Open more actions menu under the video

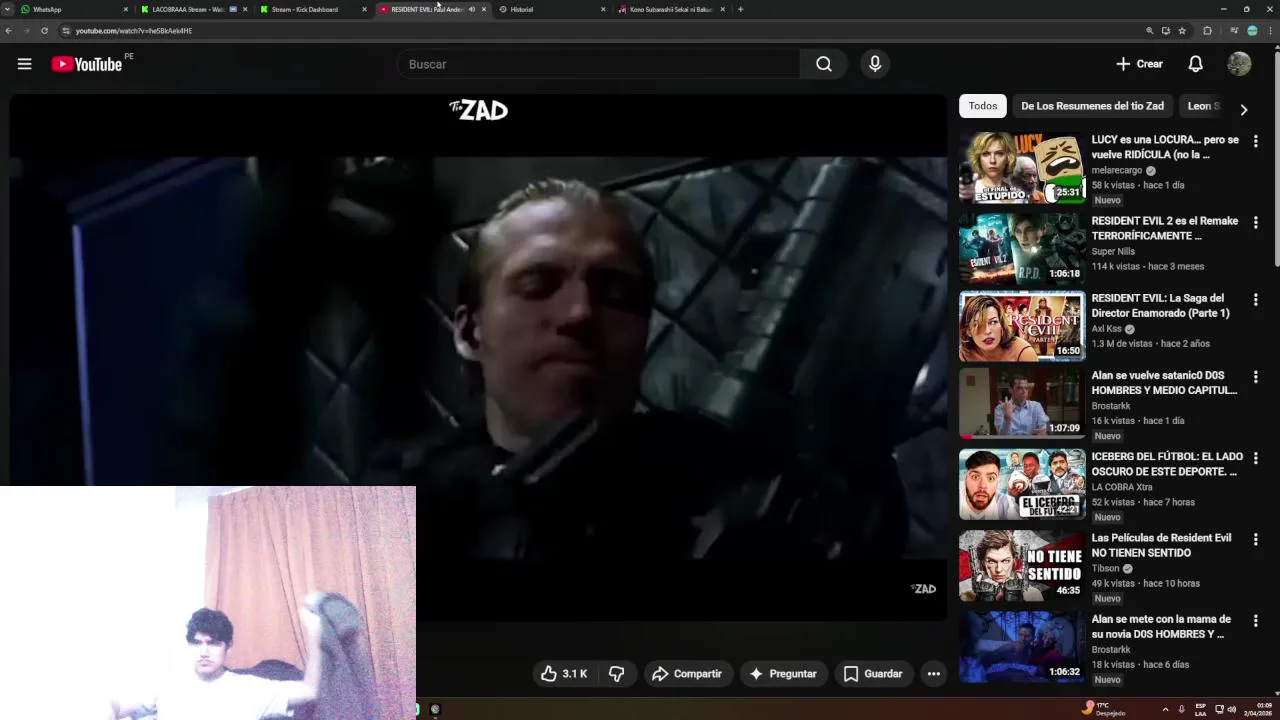[x=933, y=674]
